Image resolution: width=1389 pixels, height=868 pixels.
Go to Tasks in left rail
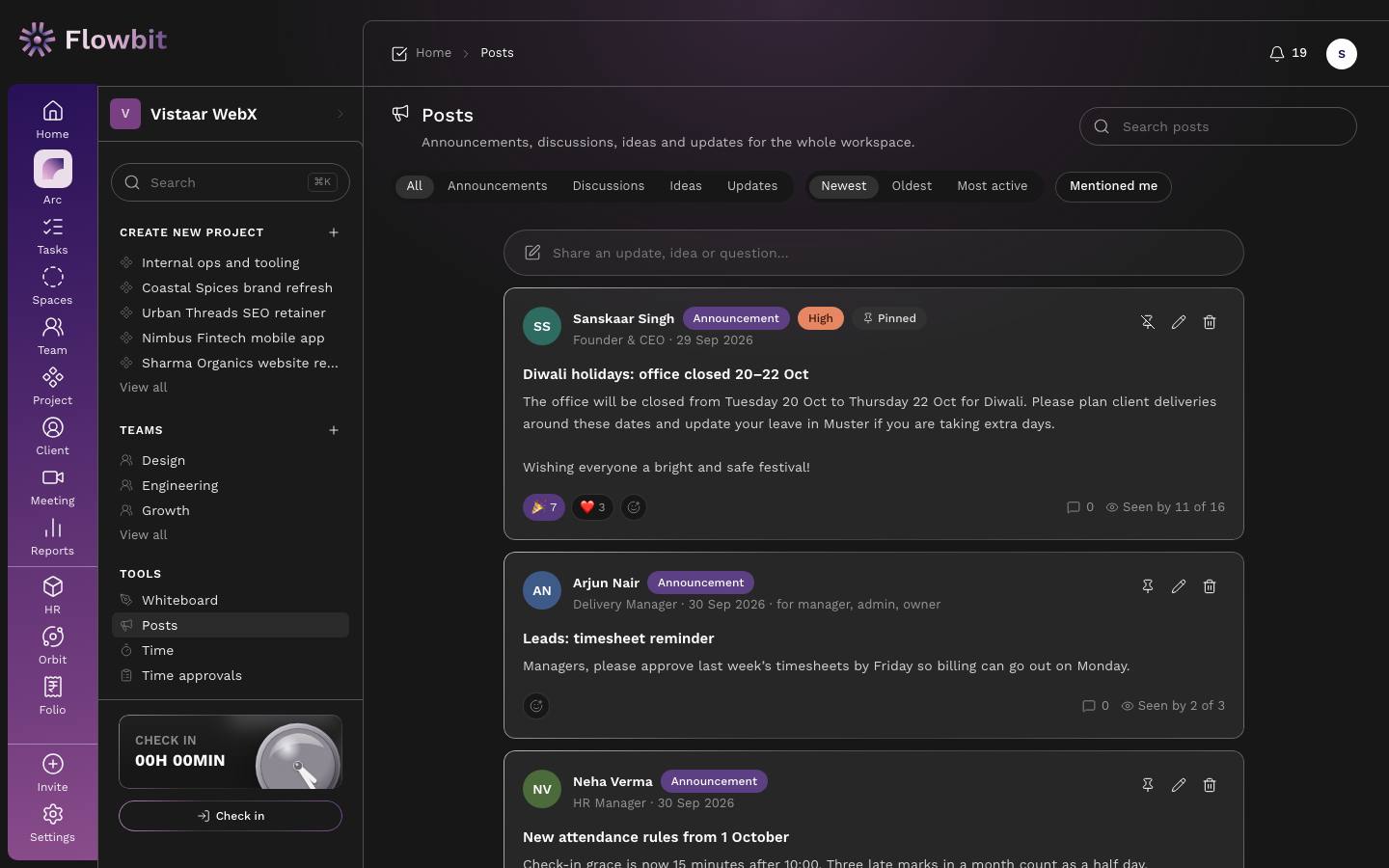click(x=52, y=235)
